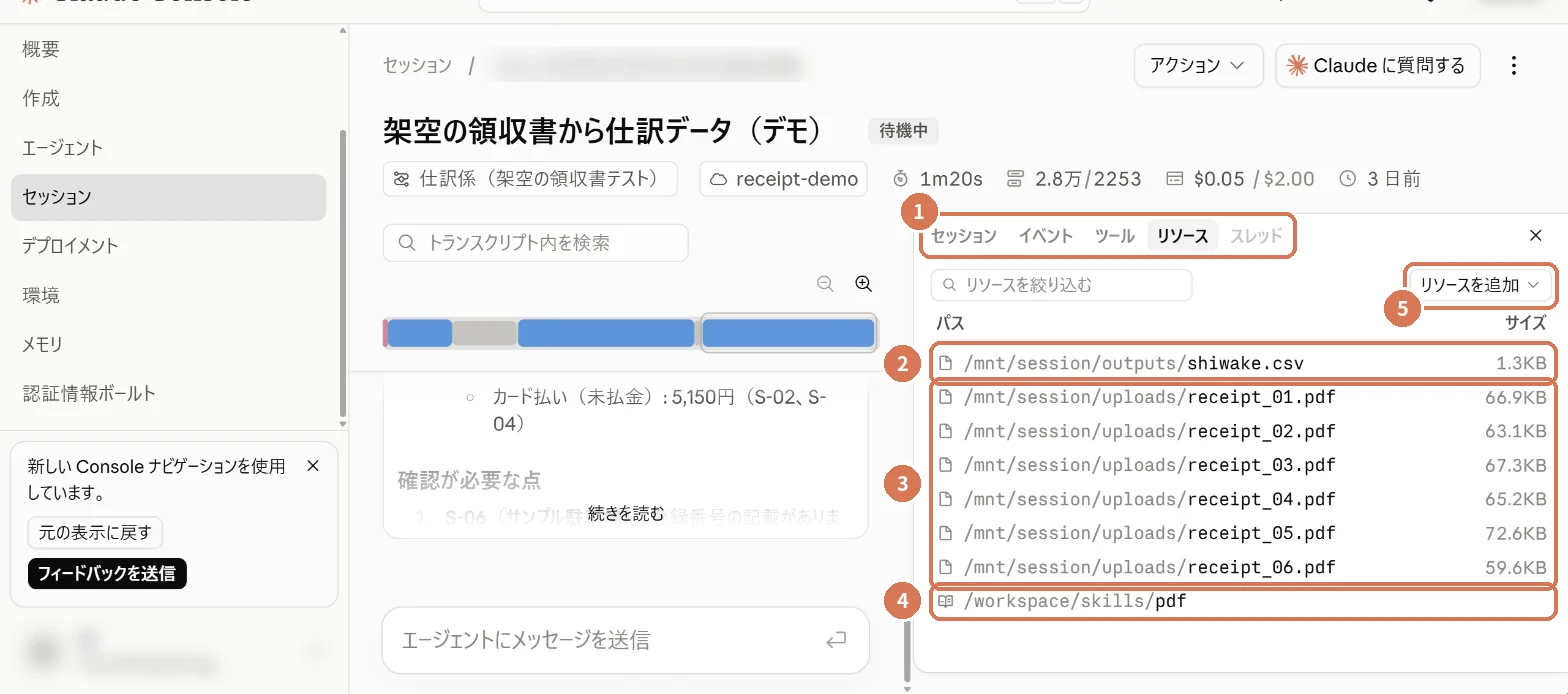
Task: Zoom out the transcript timeline
Action: point(825,284)
